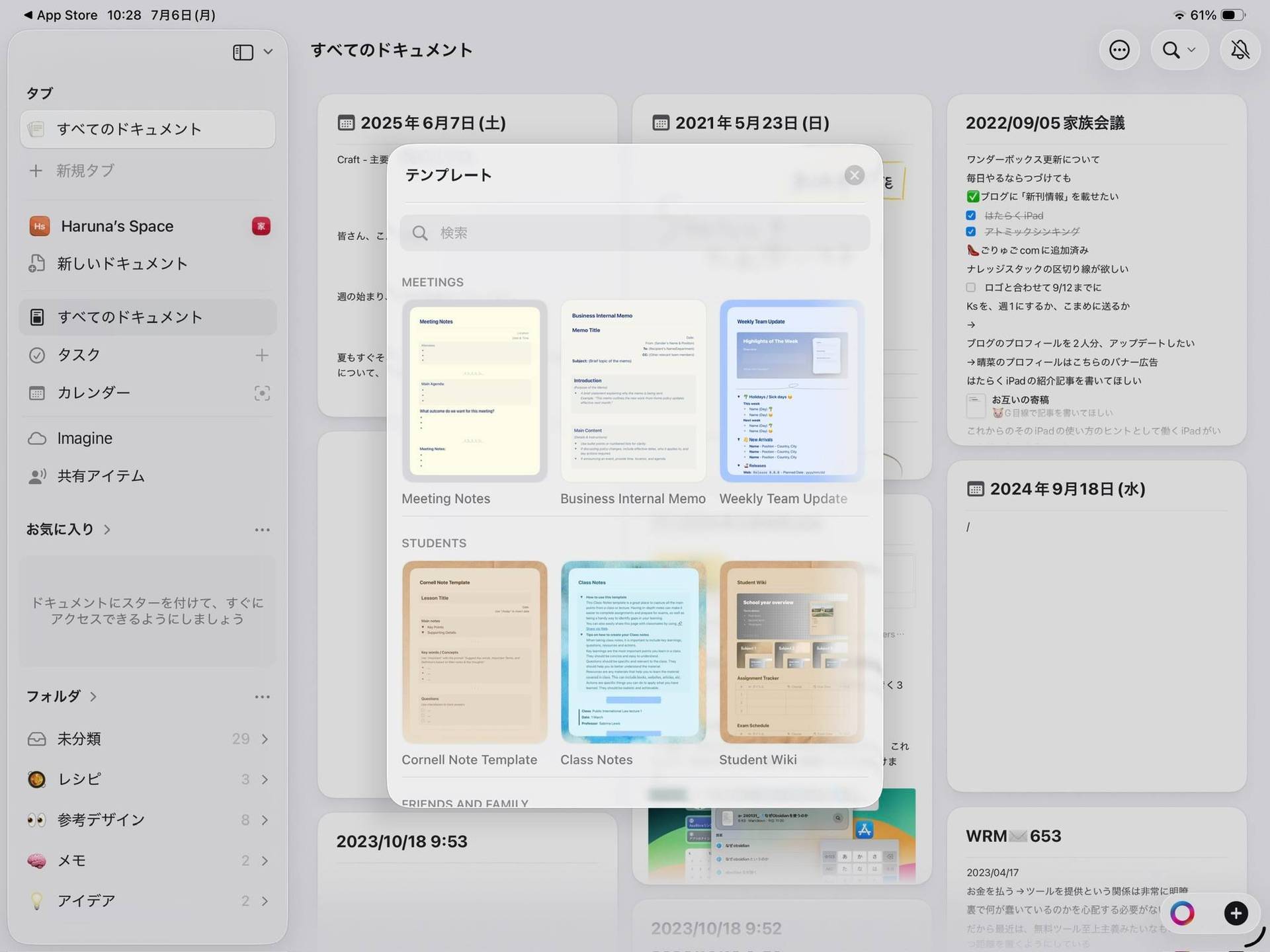Open Haruna's Space workspace
The height and width of the screenshot is (952, 1270).
coord(117,226)
